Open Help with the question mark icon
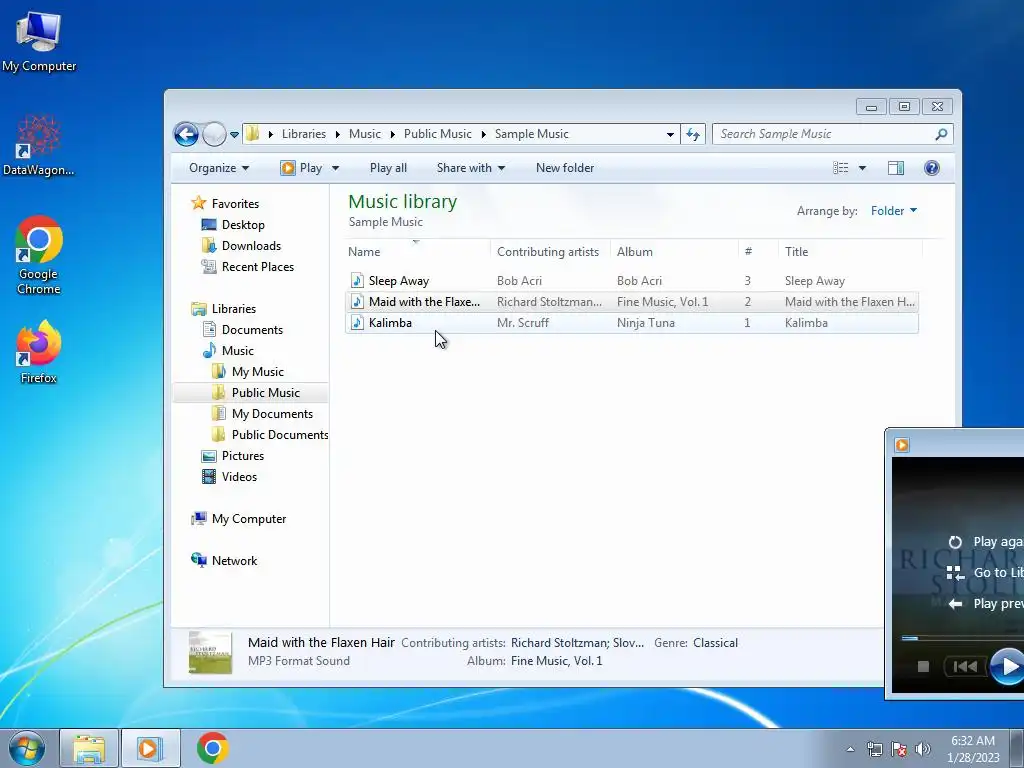The height and width of the screenshot is (768, 1024). 932,168
